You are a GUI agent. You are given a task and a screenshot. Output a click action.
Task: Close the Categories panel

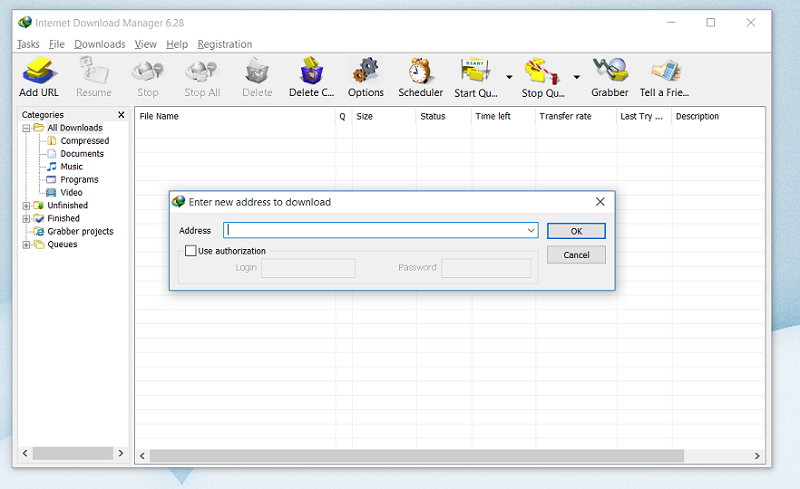(x=121, y=114)
